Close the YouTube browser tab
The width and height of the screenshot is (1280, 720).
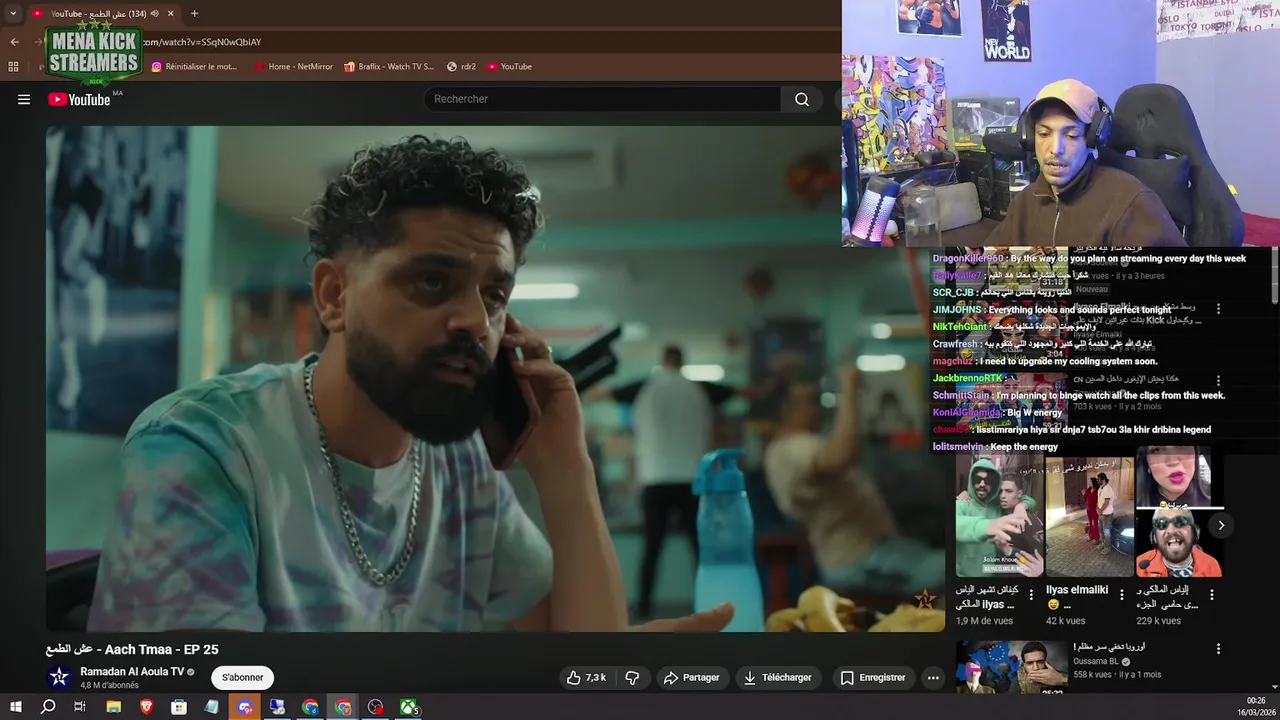click(171, 13)
